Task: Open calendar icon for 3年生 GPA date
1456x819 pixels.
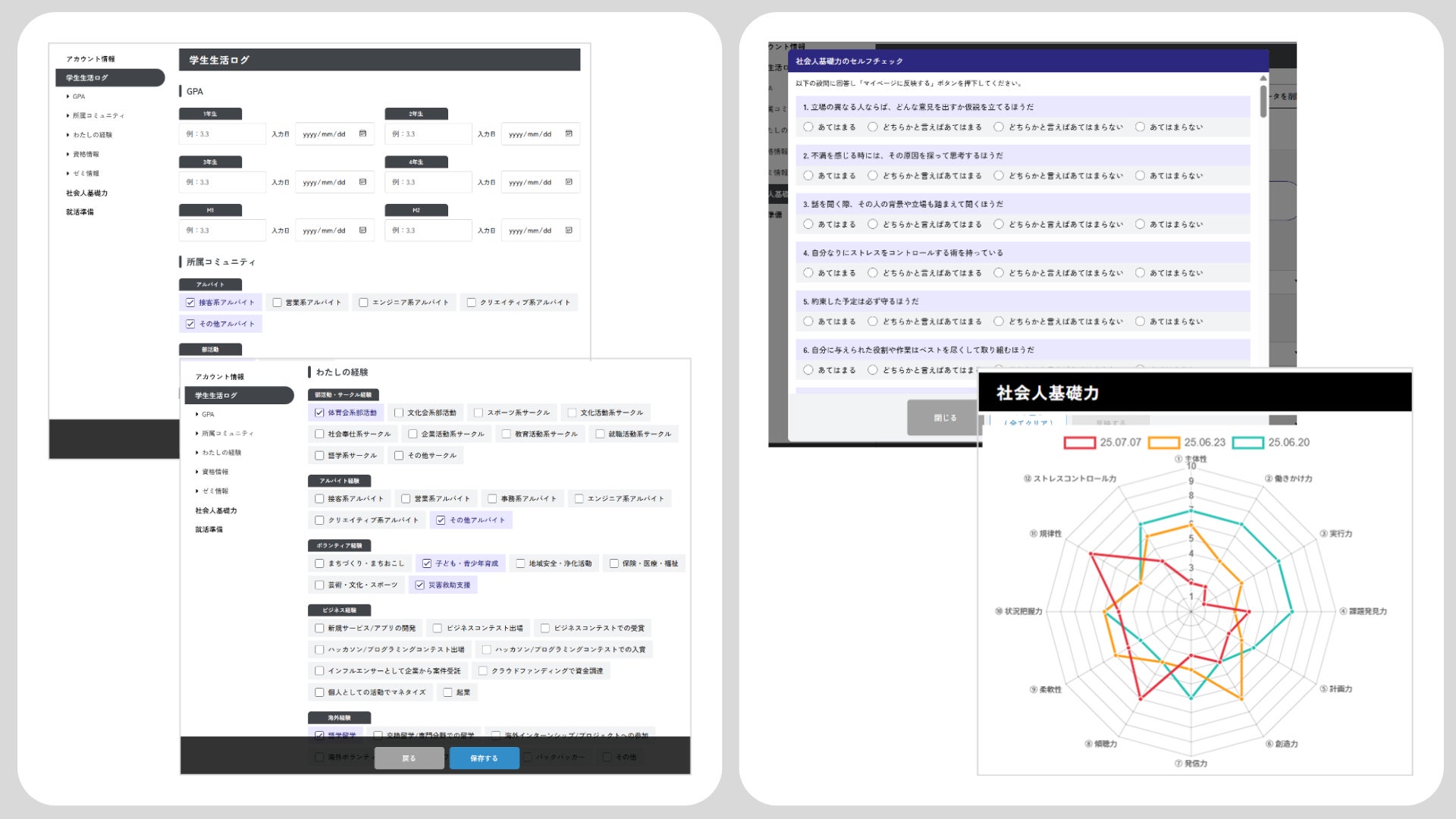Action: pyautogui.click(x=362, y=182)
